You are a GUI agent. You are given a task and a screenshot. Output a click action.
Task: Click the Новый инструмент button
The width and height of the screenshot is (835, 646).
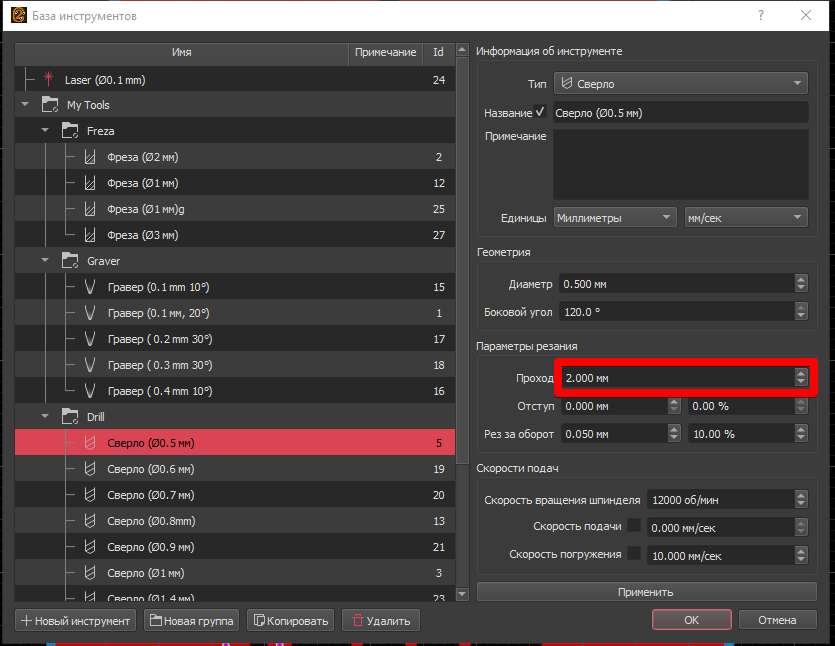click(x=76, y=620)
